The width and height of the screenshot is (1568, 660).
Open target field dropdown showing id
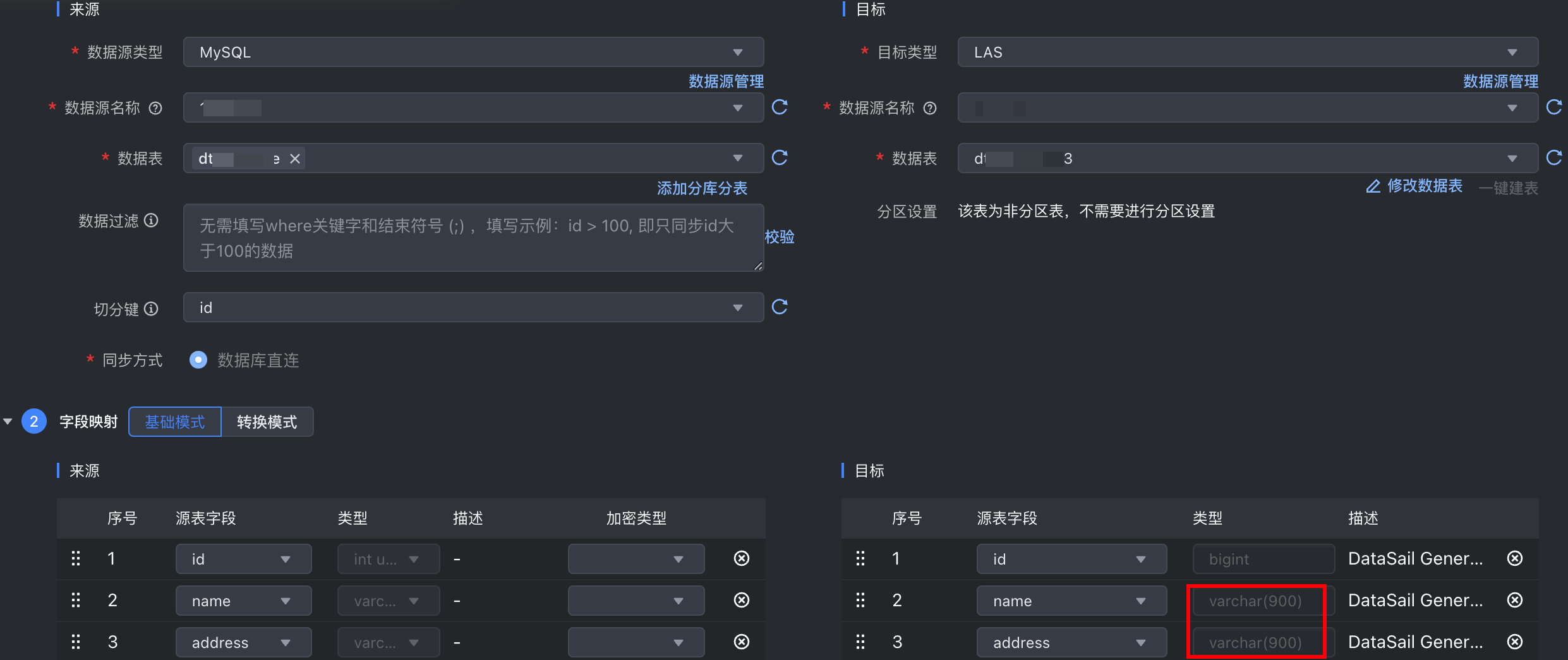click(1071, 559)
